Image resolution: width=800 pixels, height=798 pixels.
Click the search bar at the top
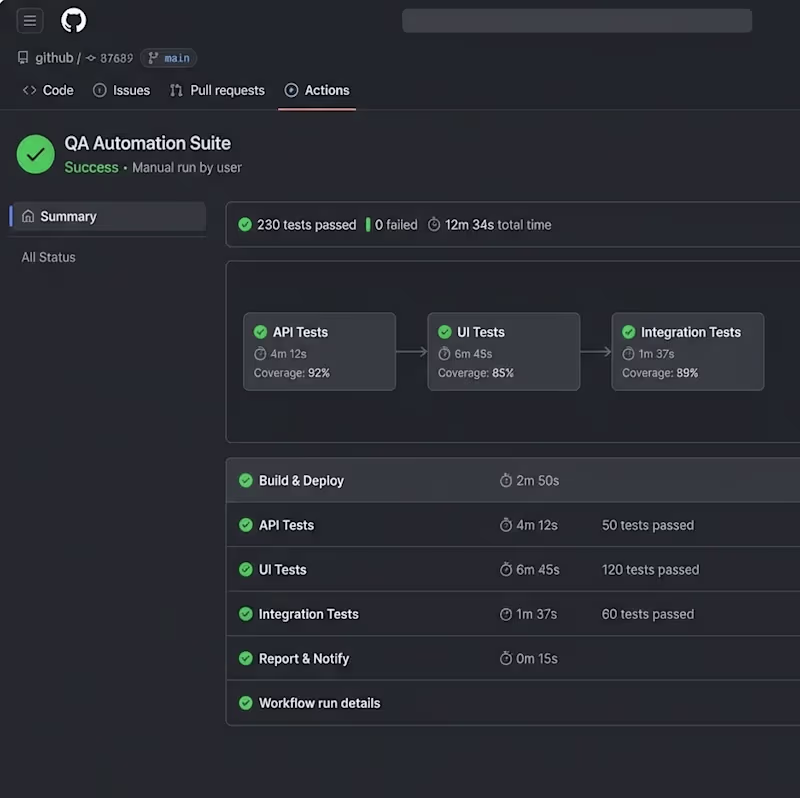pos(577,20)
